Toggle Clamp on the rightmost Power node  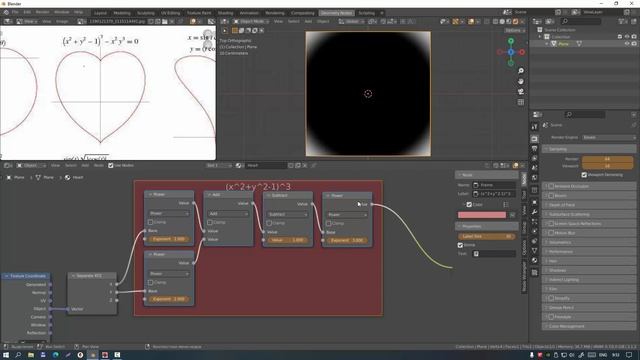(x=329, y=224)
